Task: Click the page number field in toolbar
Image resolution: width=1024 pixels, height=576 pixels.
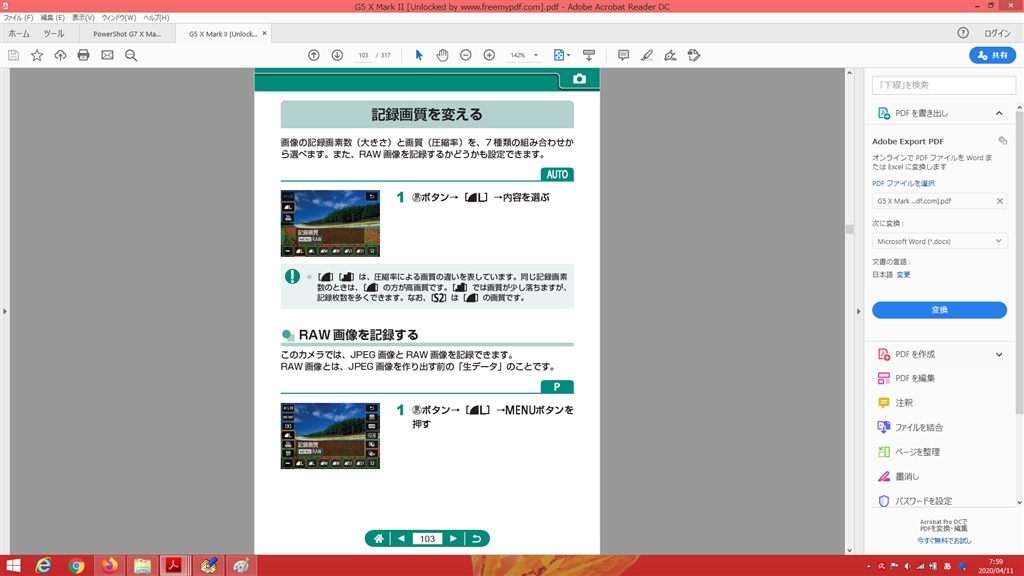Action: point(363,55)
